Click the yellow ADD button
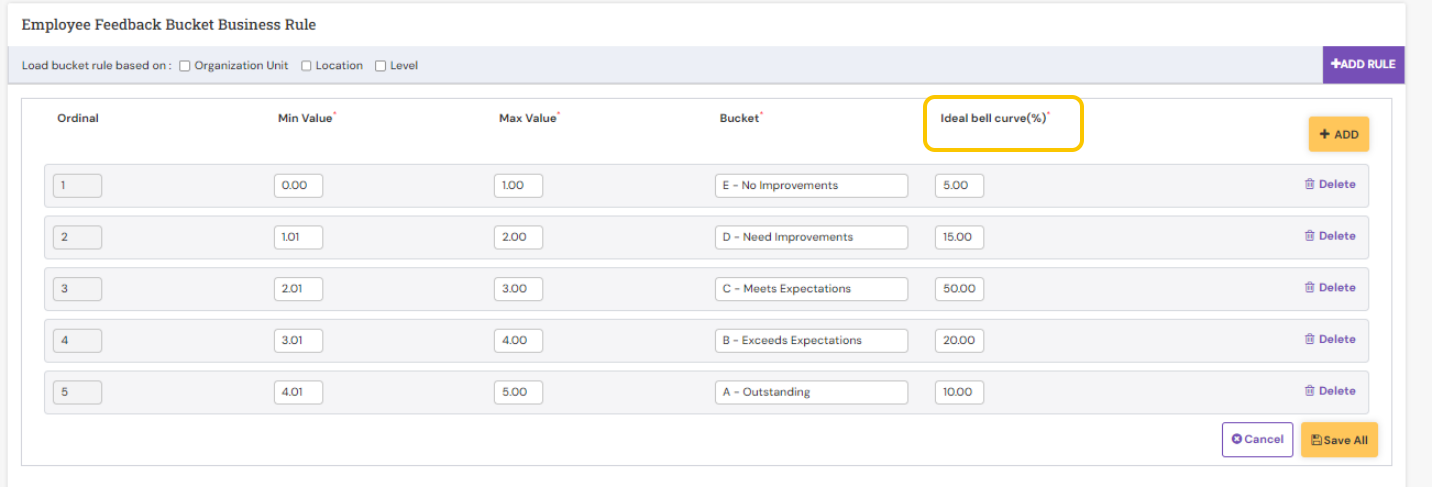 pyautogui.click(x=1338, y=134)
